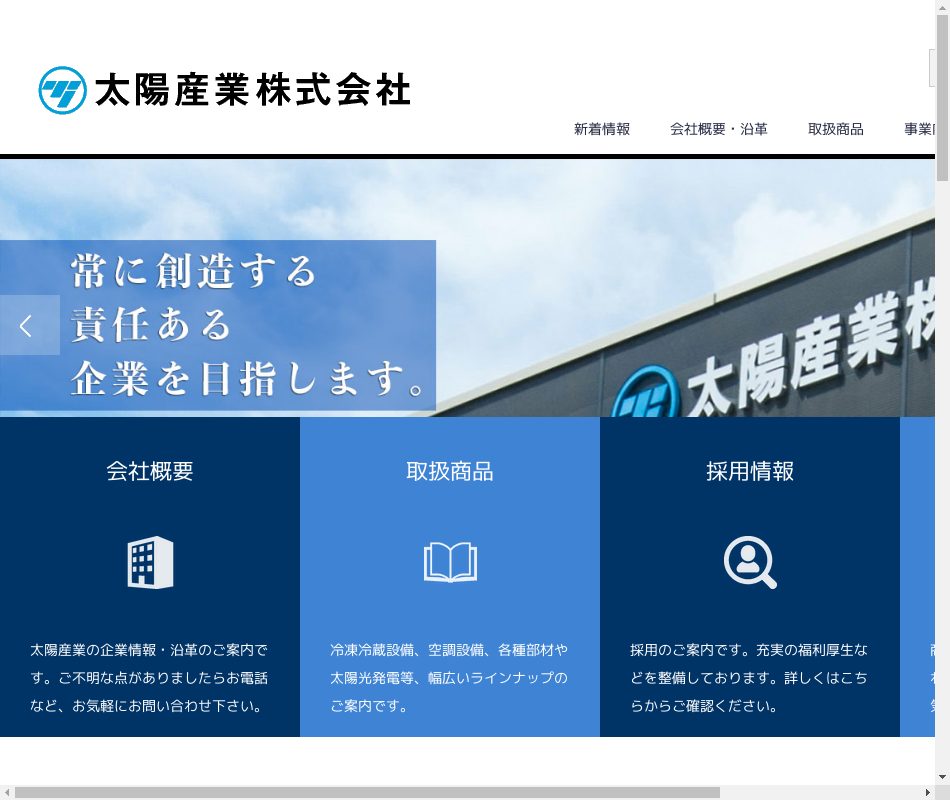The width and height of the screenshot is (950, 800).
Task: Click the vertical scrollbar down arrow
Action: (x=942, y=777)
